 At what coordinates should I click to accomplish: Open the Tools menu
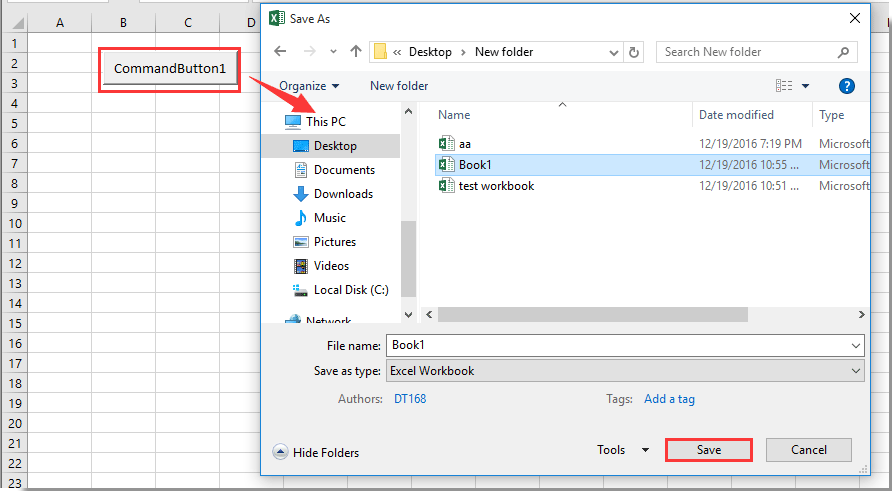point(623,450)
